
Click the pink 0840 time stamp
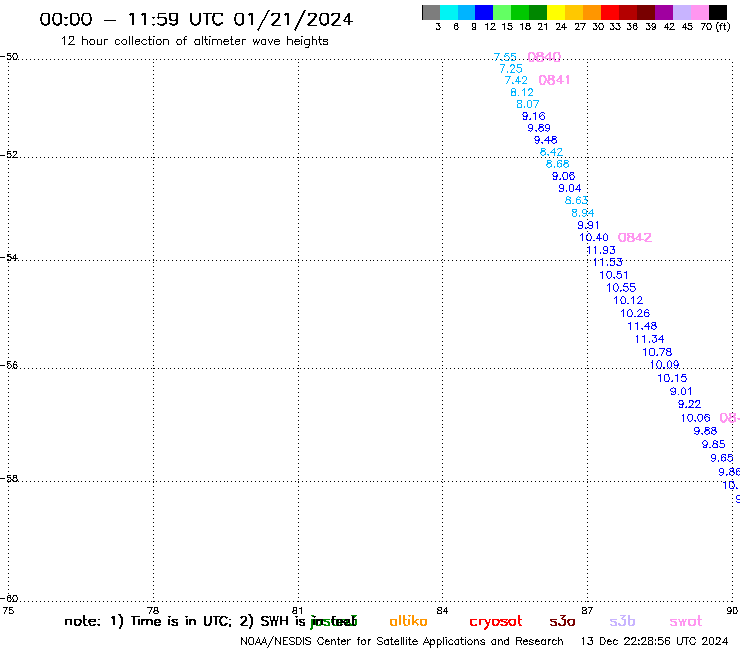pos(544,57)
